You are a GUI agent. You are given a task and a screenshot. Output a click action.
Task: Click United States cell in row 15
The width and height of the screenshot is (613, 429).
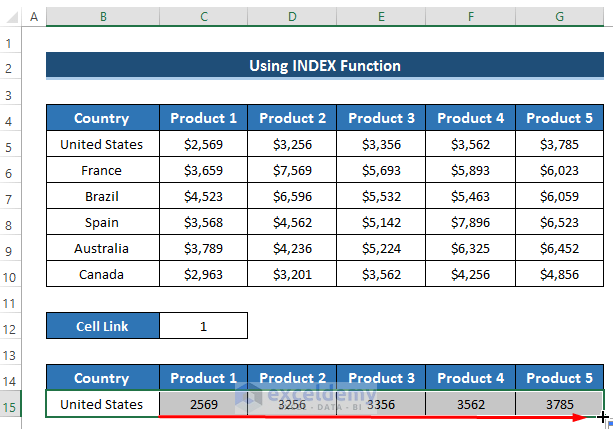(101, 404)
